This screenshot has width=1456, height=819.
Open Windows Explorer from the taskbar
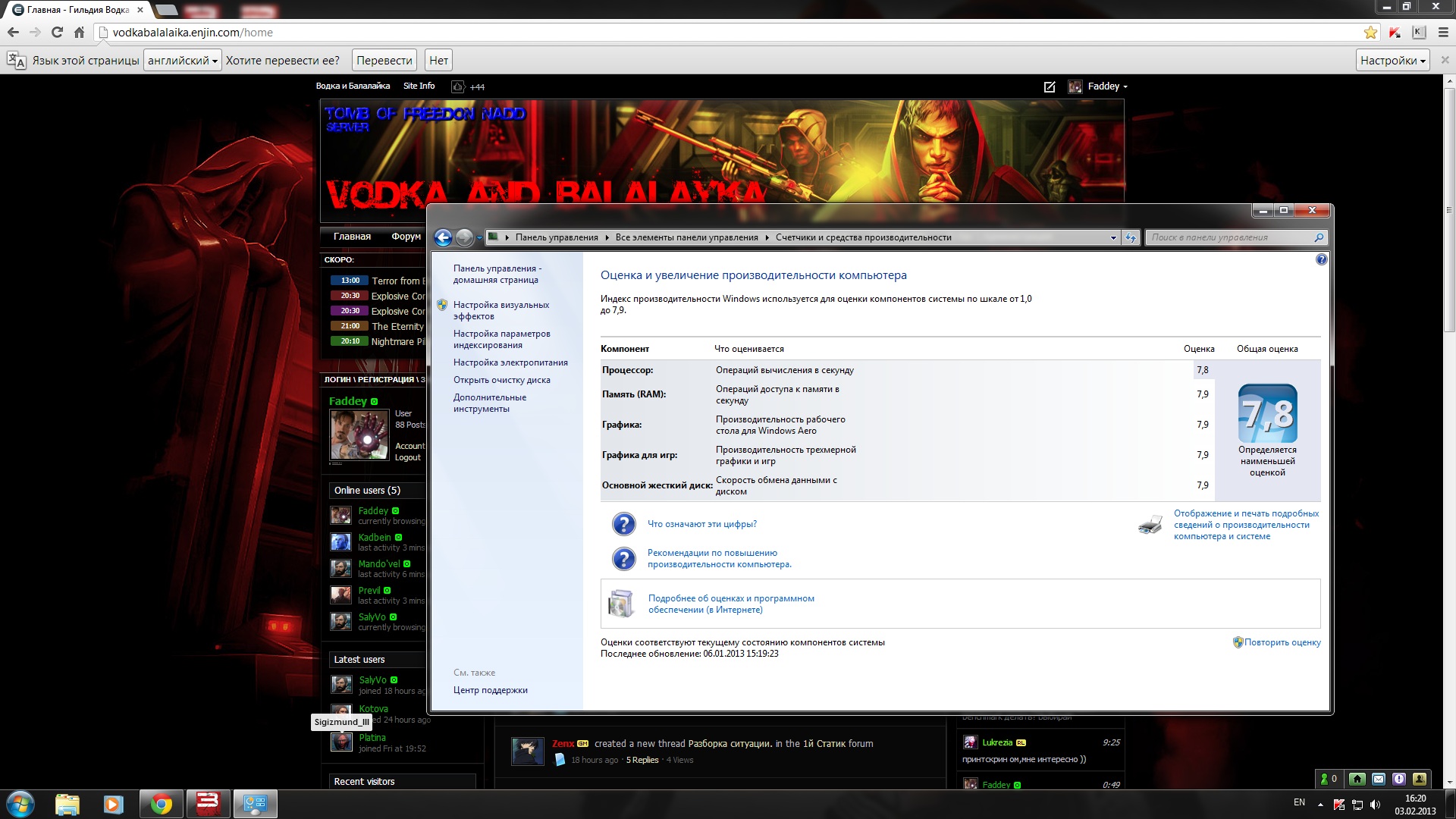(x=67, y=804)
